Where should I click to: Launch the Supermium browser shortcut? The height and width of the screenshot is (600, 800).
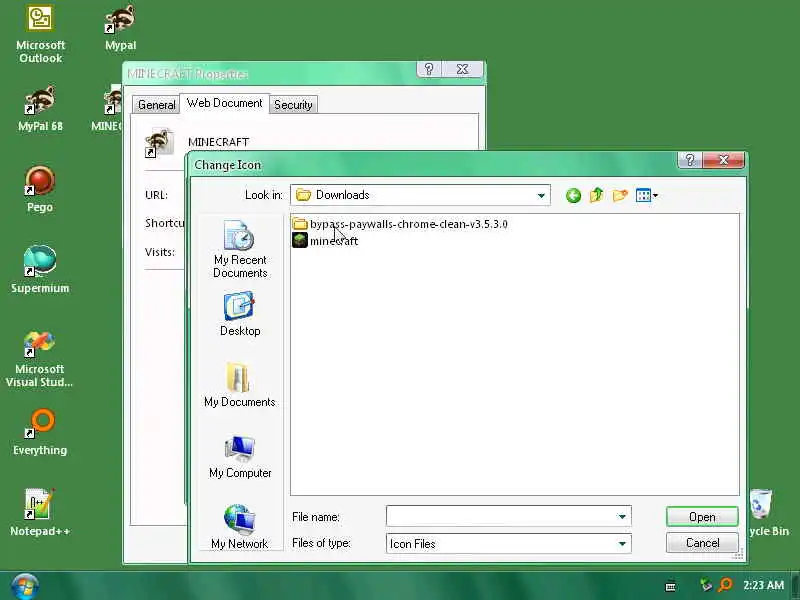[x=40, y=270]
